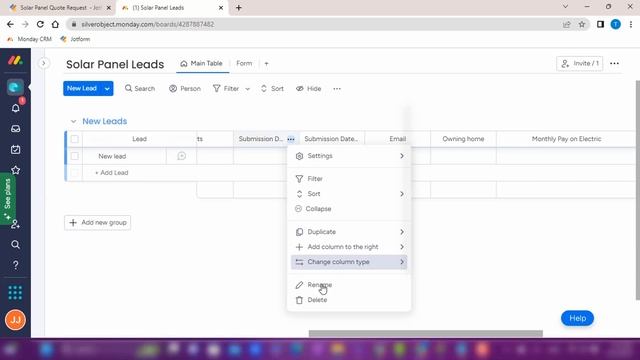Image resolution: width=640 pixels, height=360 pixels.
Task: Open Chrome tab search chevron
Action: pyautogui.click(x=565, y=7)
